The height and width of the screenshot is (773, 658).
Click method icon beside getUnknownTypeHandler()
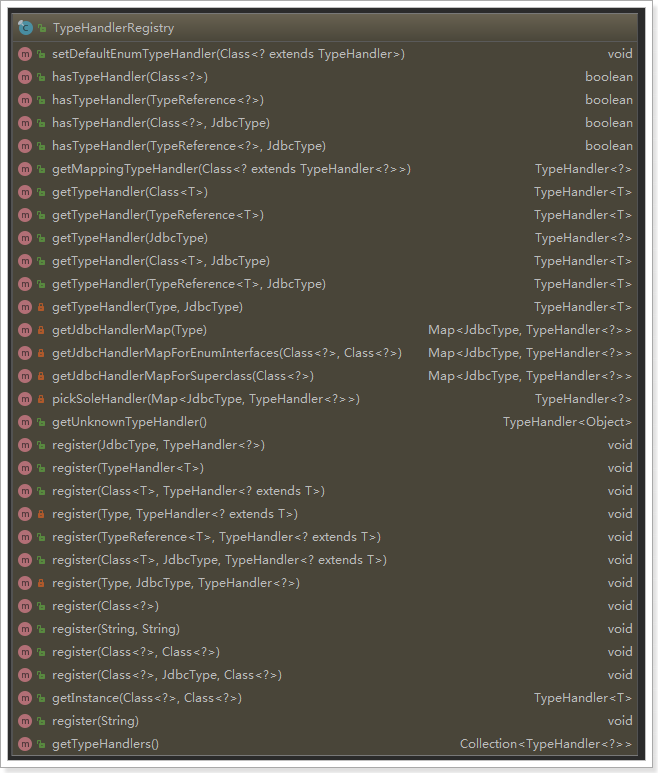25,422
